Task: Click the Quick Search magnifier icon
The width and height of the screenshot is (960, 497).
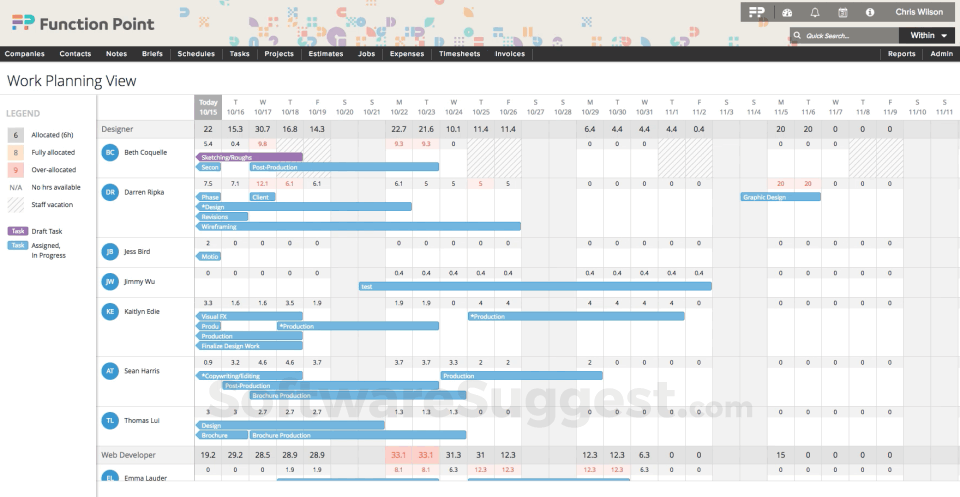Action: tap(797, 35)
